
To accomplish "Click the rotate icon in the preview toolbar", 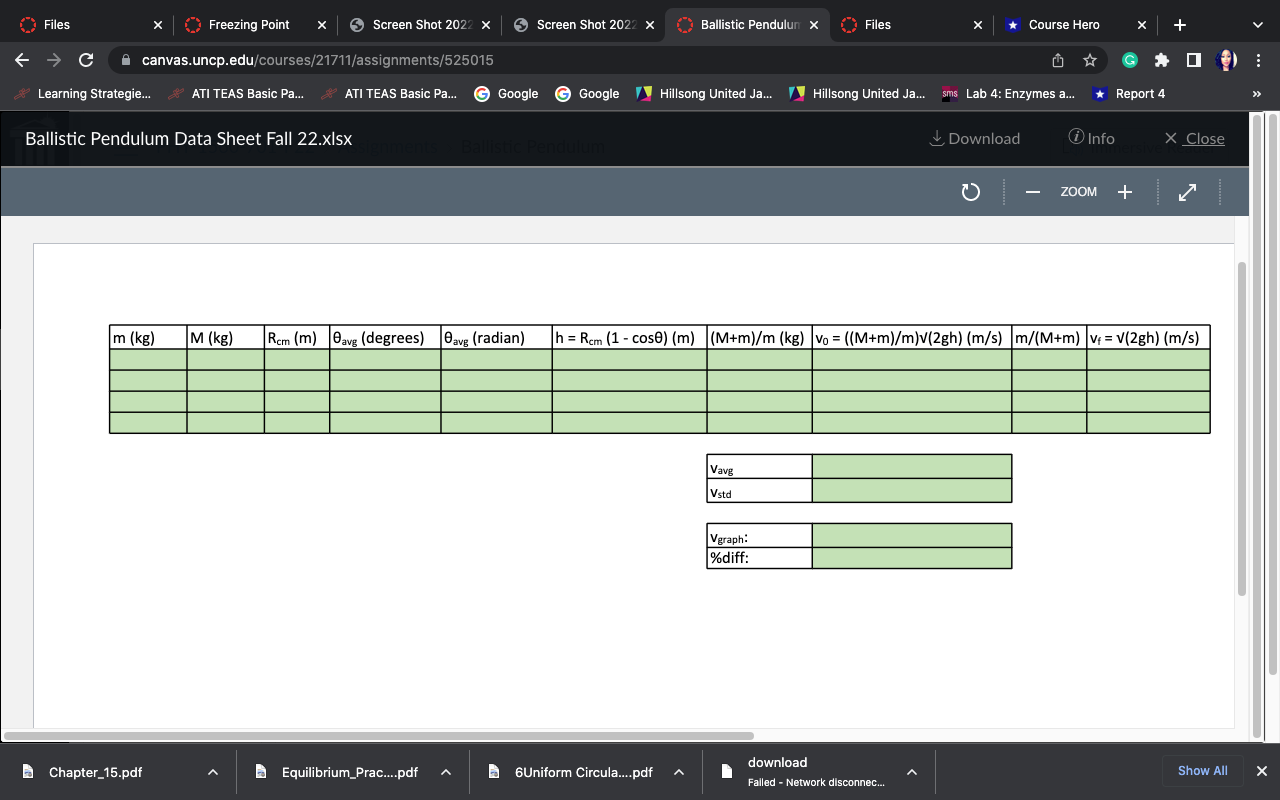I will [x=970, y=191].
